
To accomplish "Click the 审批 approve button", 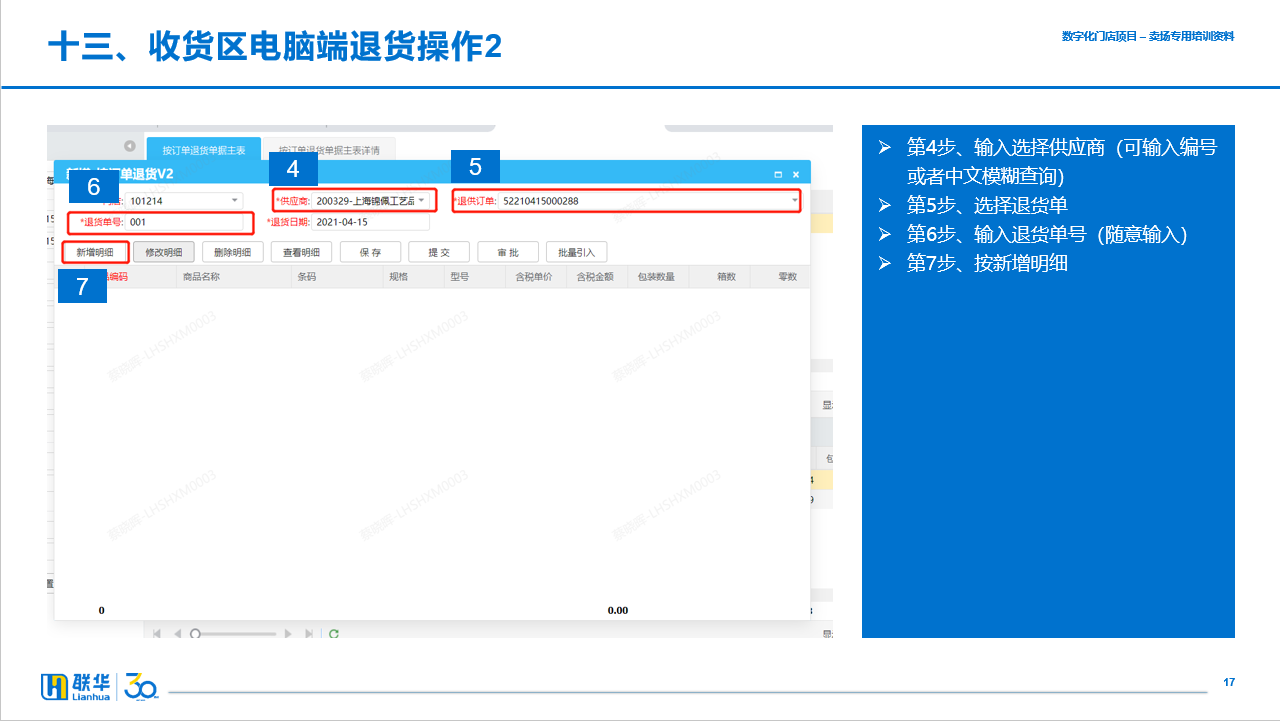I will point(508,252).
